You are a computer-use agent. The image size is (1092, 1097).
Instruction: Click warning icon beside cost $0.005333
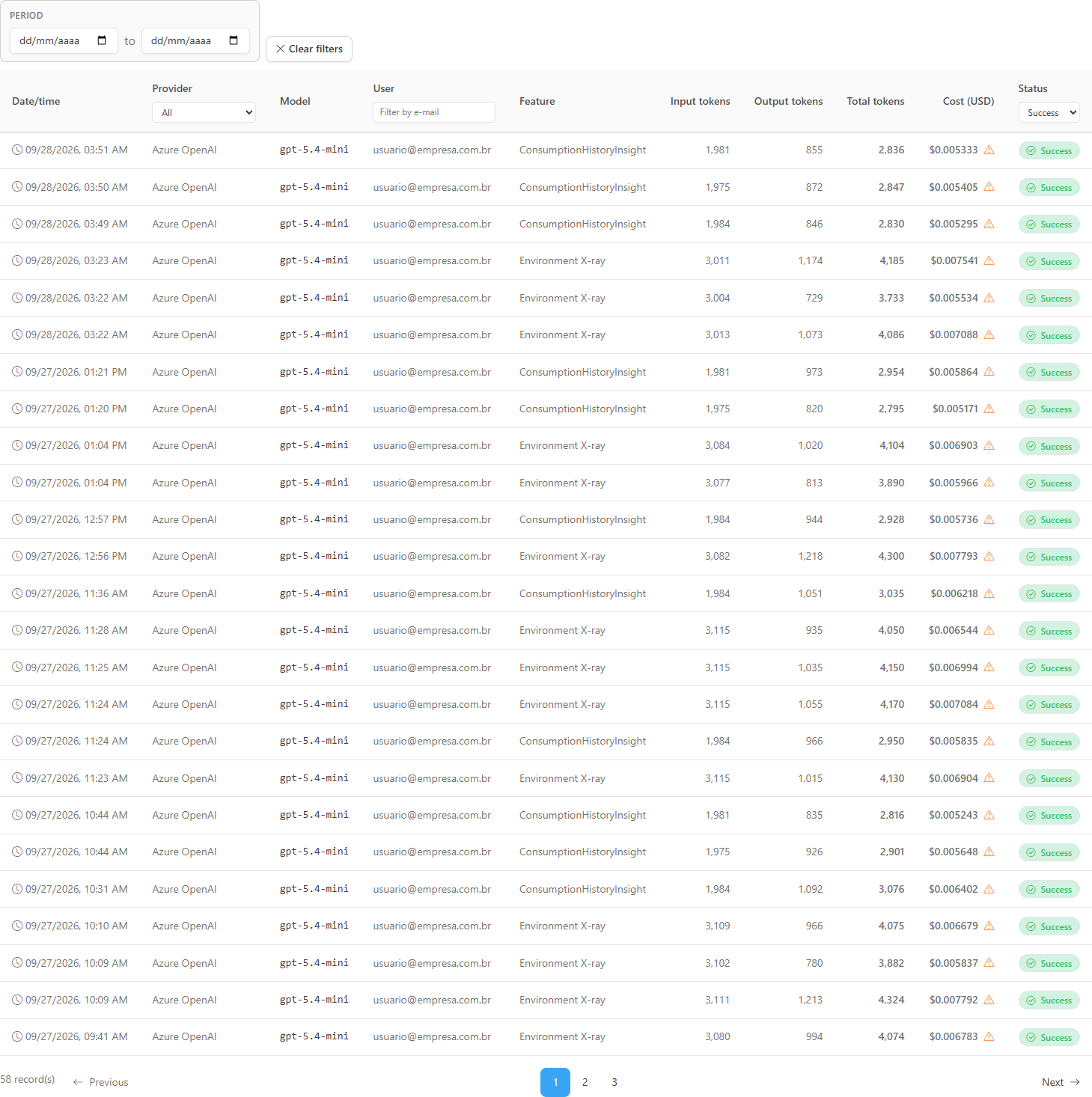989,150
